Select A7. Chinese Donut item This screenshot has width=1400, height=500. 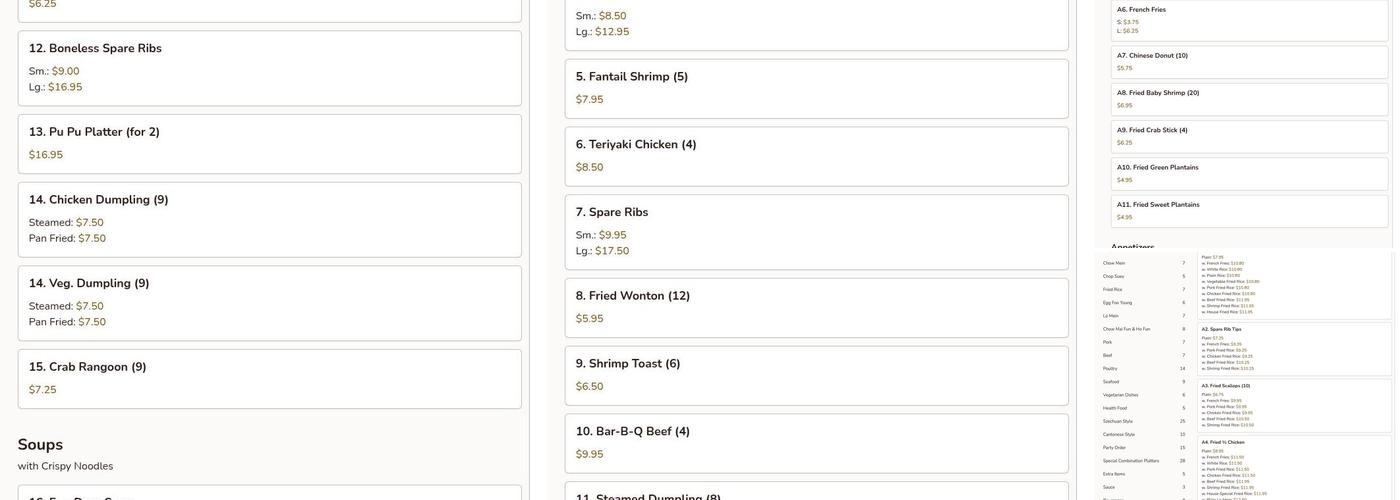click(x=1249, y=62)
